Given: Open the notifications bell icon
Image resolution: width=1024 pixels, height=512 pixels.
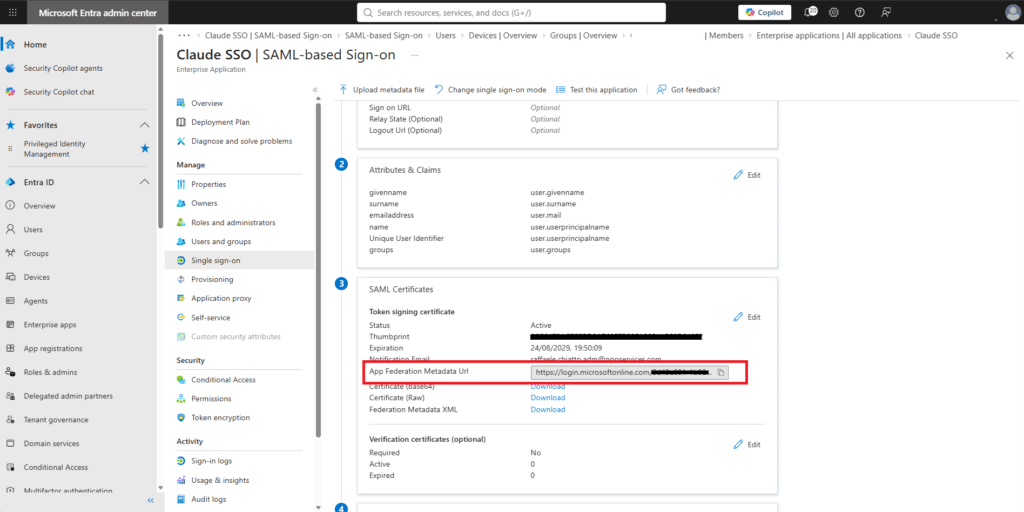Looking at the screenshot, I should tap(810, 12).
